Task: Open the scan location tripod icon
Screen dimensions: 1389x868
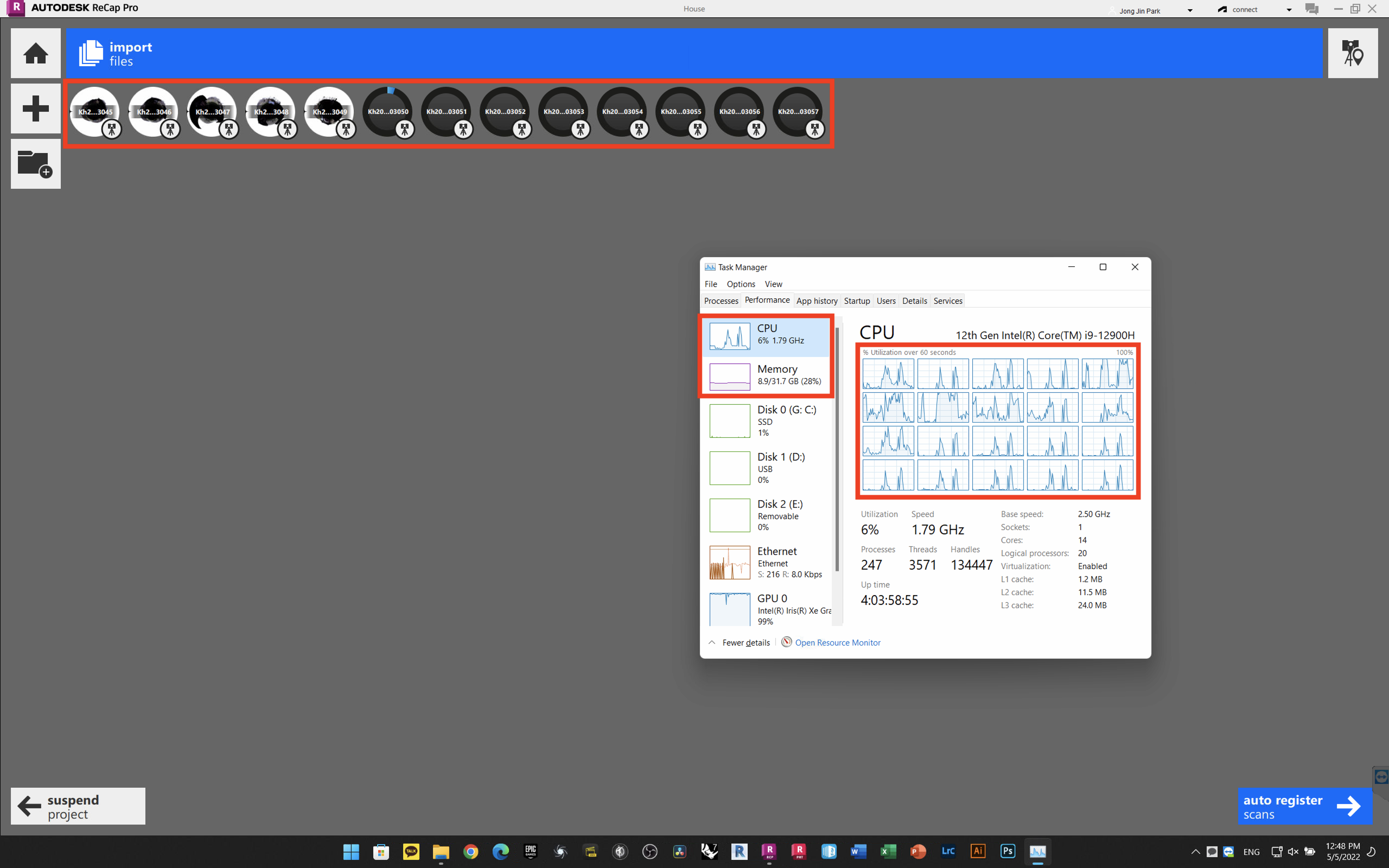Action: pyautogui.click(x=1352, y=53)
